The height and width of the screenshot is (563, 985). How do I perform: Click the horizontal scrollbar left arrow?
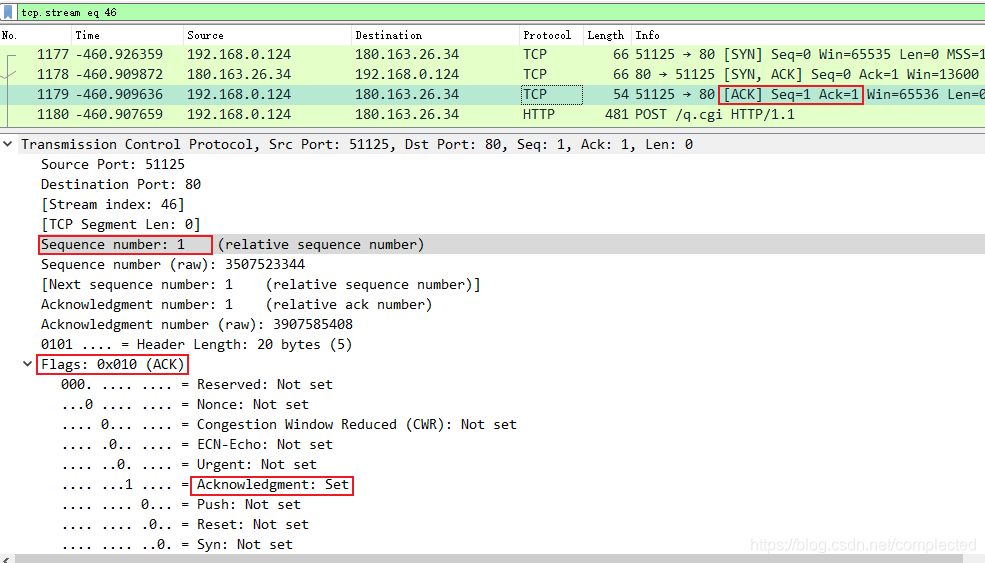[x=6, y=559]
